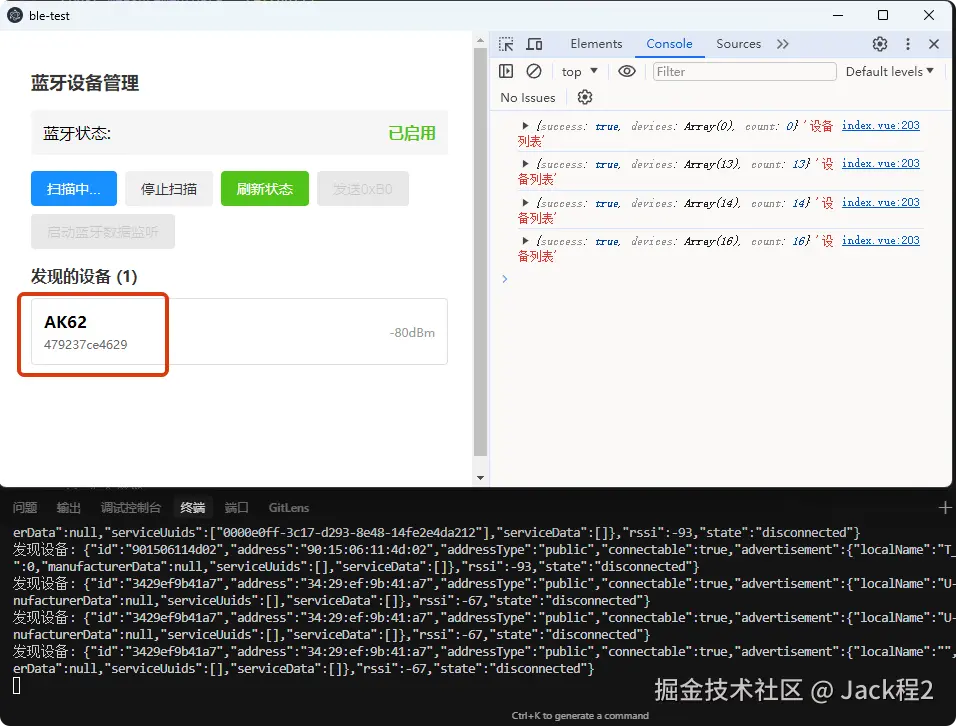This screenshot has height=726, width=956.
Task: Select the AK62 discovered device card
Action: click(x=239, y=332)
